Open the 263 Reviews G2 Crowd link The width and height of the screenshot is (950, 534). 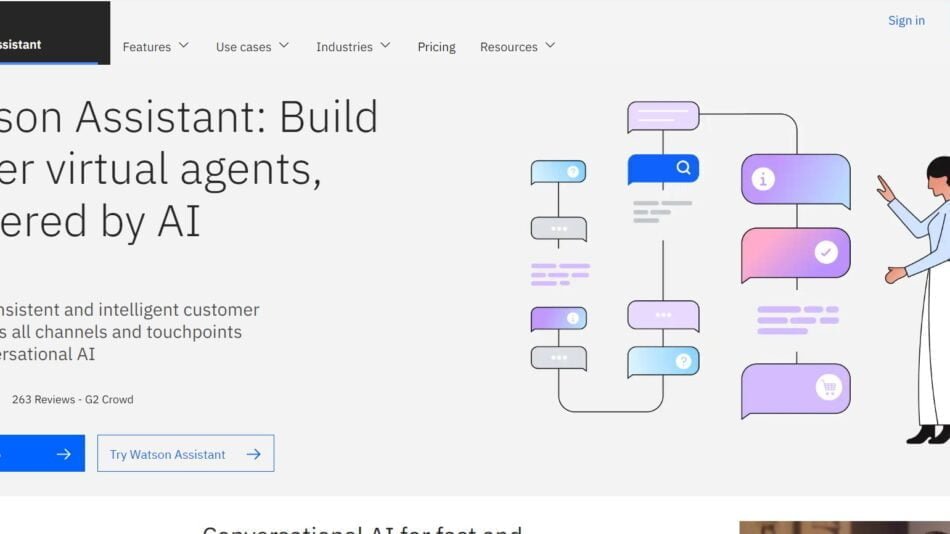pyautogui.click(x=72, y=399)
